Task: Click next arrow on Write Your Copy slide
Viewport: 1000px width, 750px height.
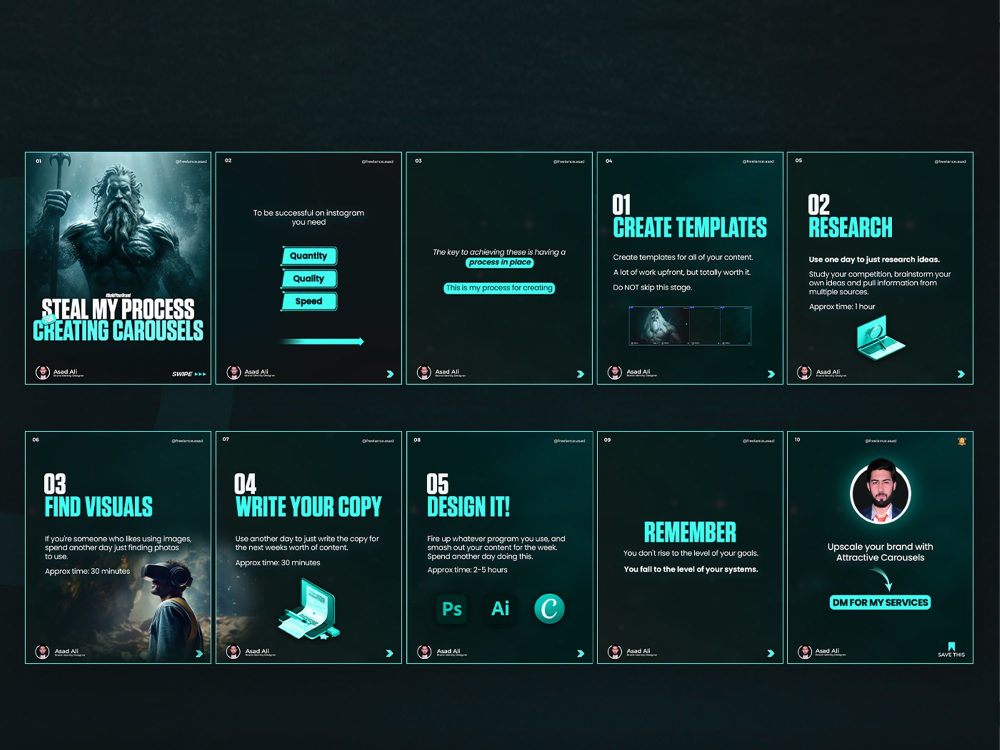Action: 390,654
